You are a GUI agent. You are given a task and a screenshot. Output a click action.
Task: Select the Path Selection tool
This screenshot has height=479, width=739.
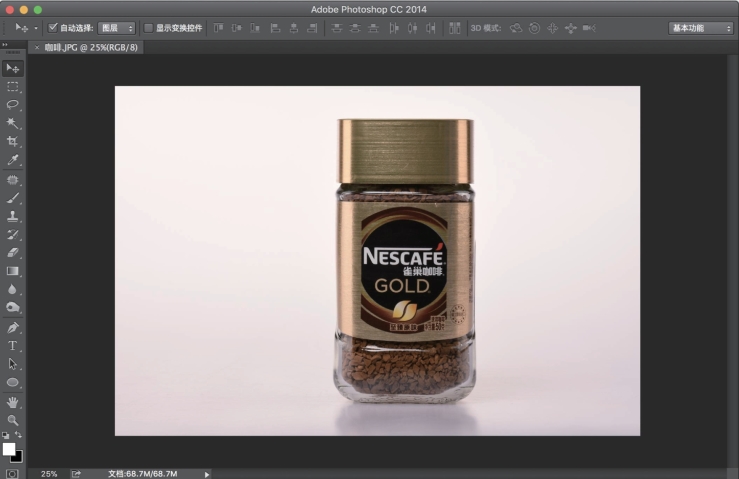click(x=13, y=364)
